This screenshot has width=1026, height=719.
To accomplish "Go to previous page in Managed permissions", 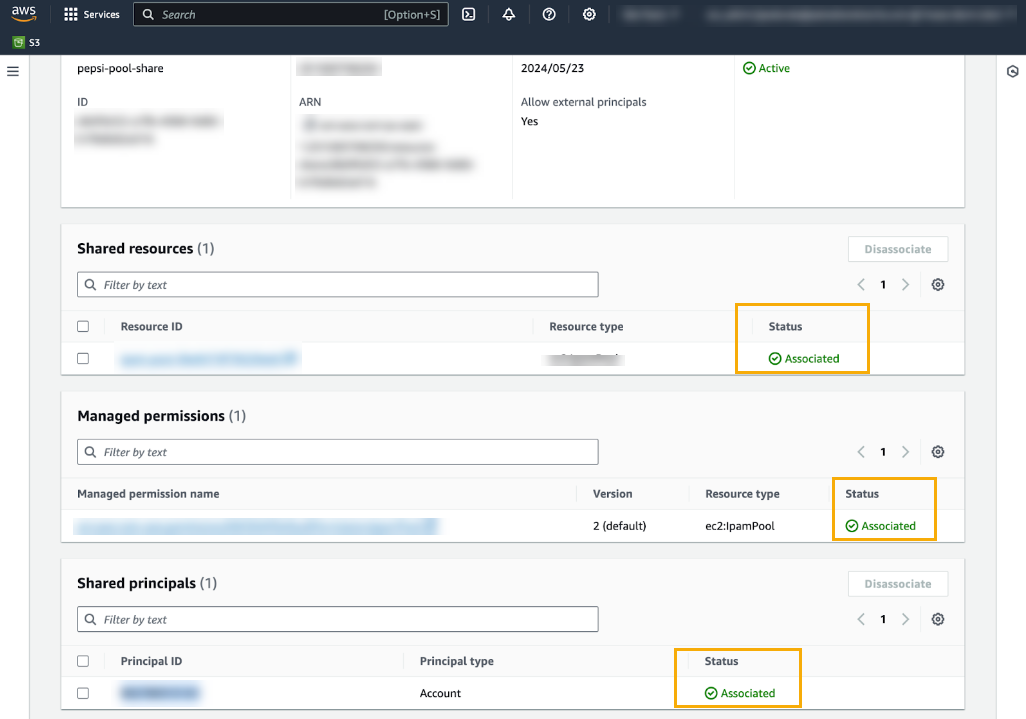I will (861, 452).
